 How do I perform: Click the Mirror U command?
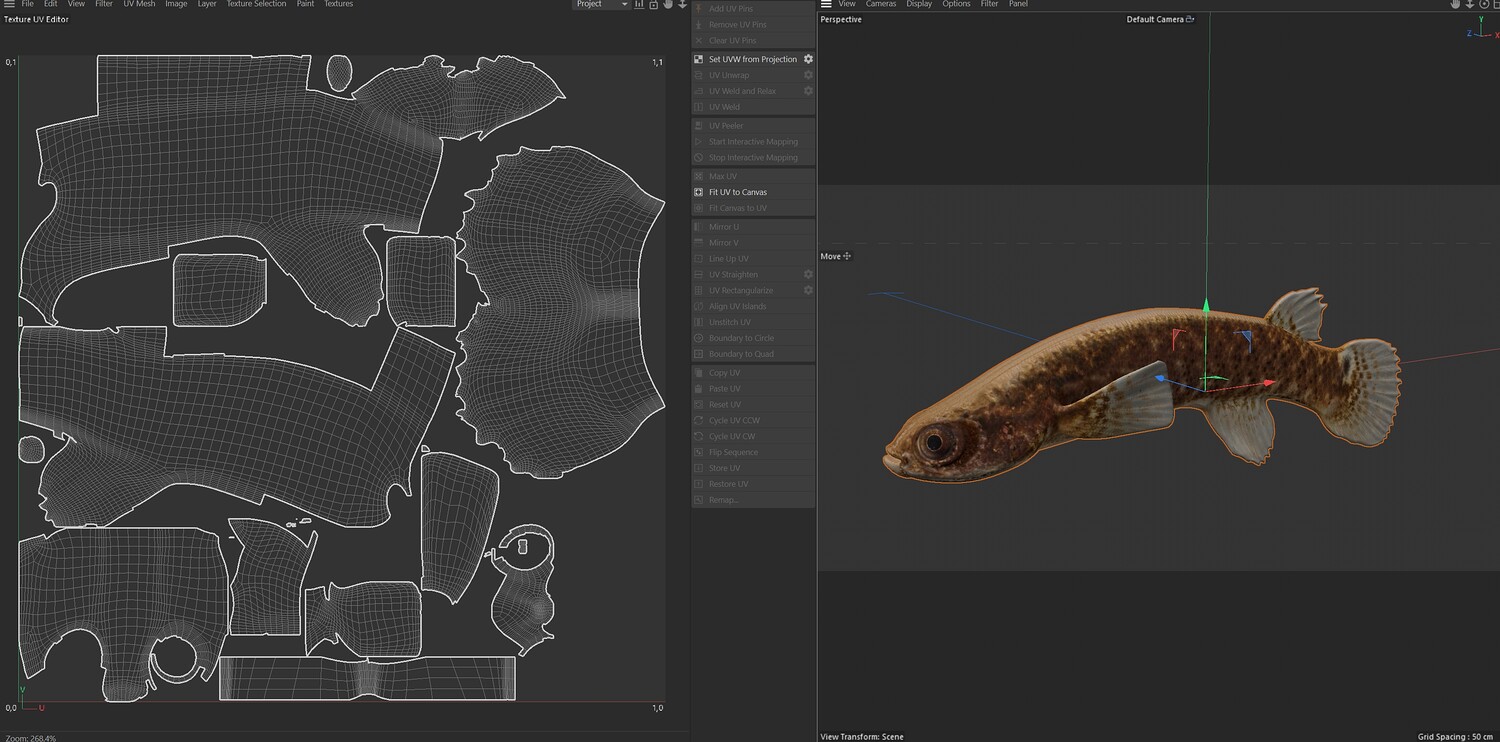click(753, 227)
